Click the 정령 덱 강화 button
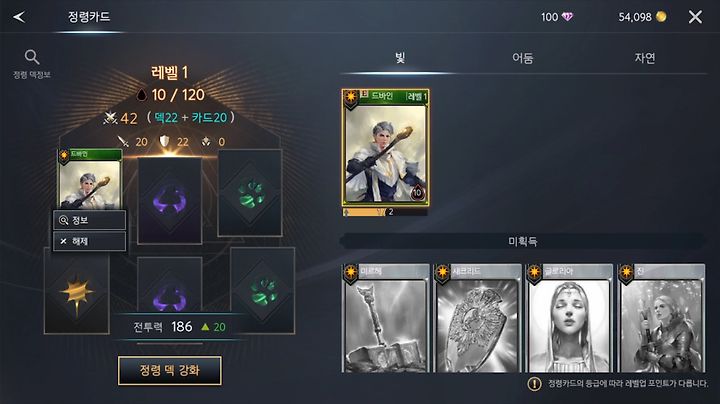Image resolution: width=720 pixels, height=404 pixels. pos(170,370)
